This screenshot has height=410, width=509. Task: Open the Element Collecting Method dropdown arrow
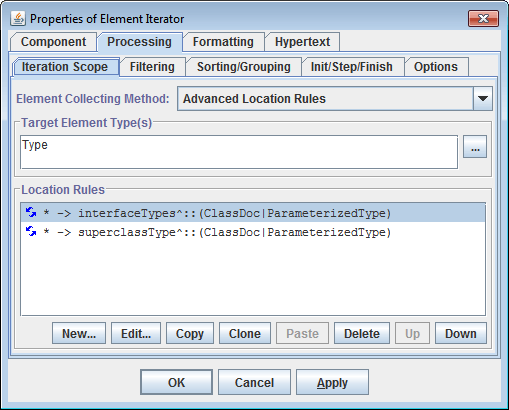pyautogui.click(x=483, y=99)
